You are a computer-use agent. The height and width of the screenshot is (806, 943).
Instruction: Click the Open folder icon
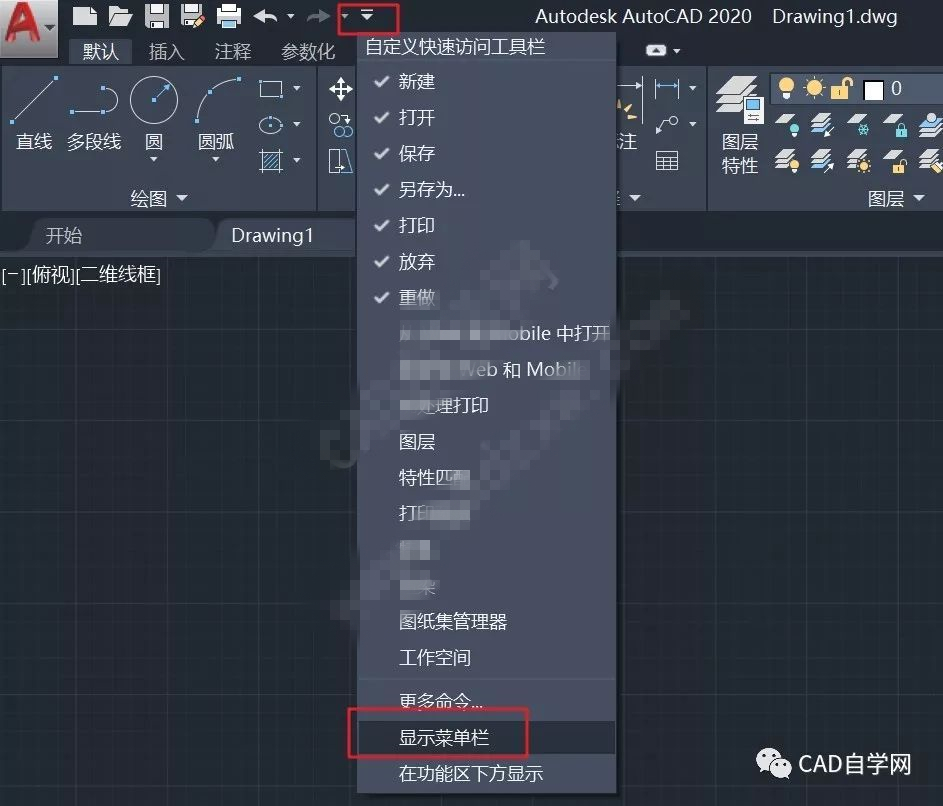pos(120,16)
